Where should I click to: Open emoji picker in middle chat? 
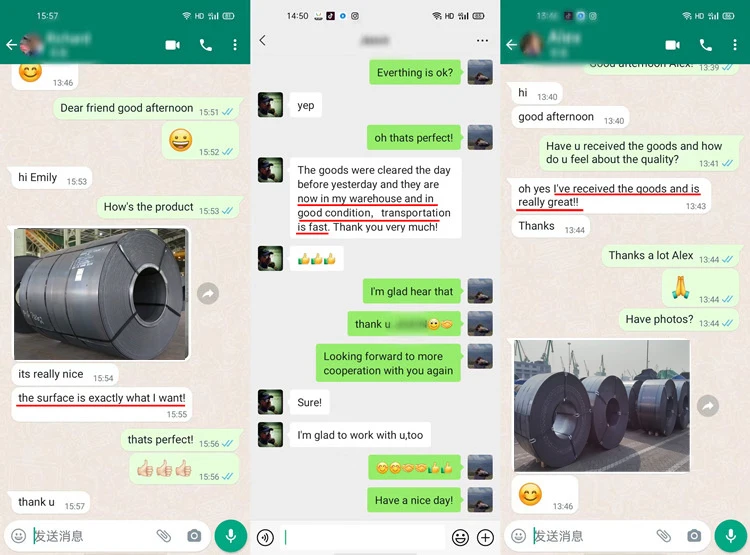click(x=460, y=538)
